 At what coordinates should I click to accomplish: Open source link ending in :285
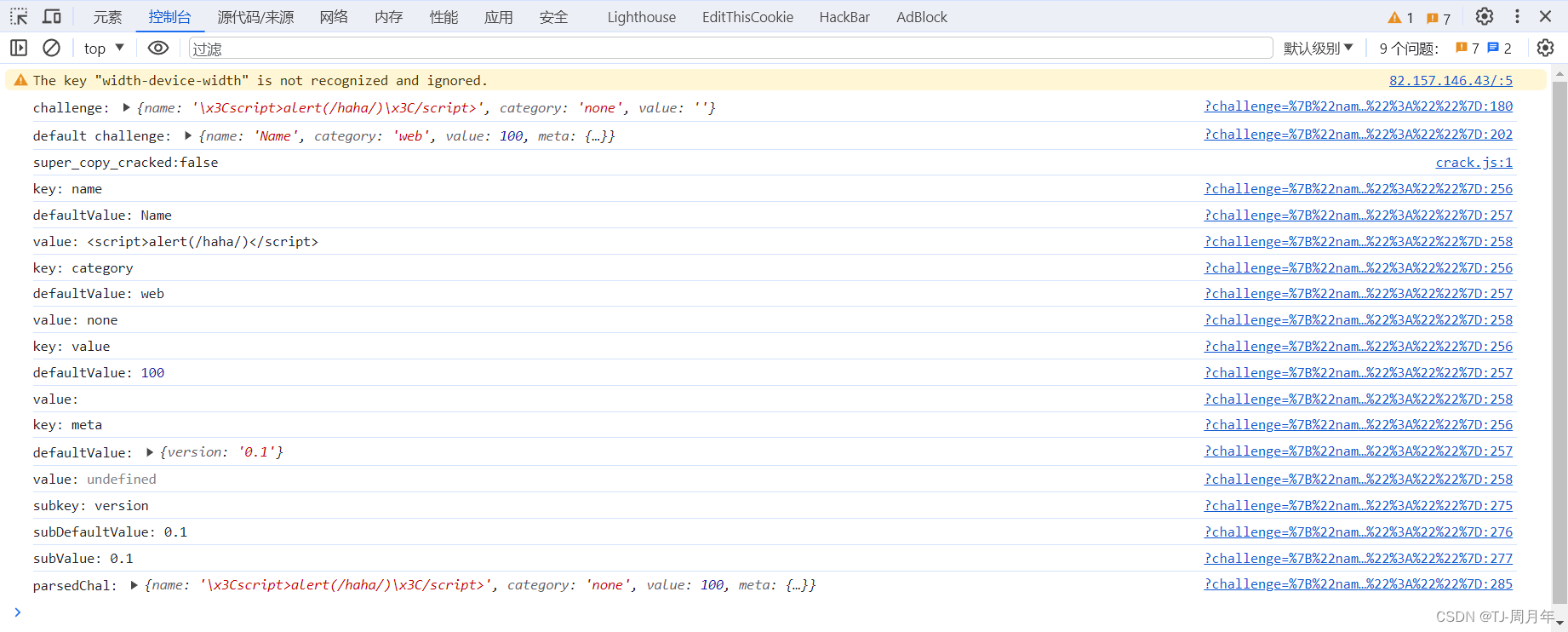[1359, 584]
